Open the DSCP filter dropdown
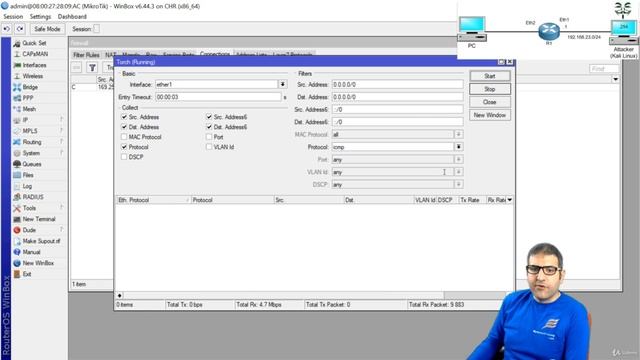Screen dimensions: 640x360 pyautogui.click(x=459, y=184)
